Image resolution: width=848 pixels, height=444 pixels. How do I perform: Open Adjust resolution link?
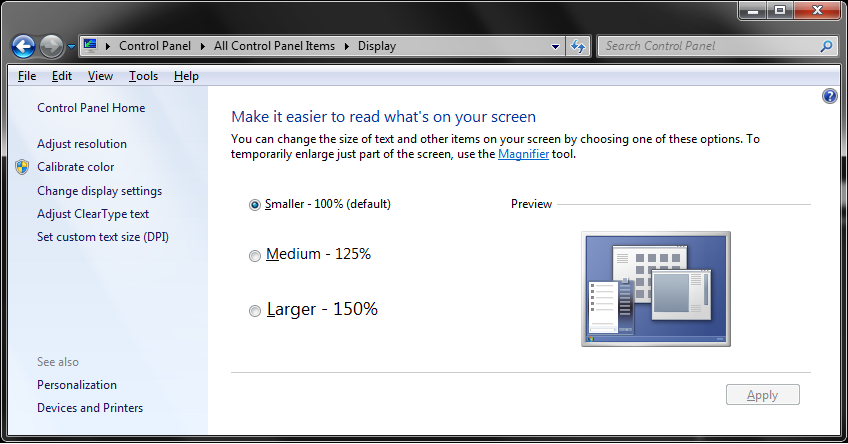tap(82, 144)
